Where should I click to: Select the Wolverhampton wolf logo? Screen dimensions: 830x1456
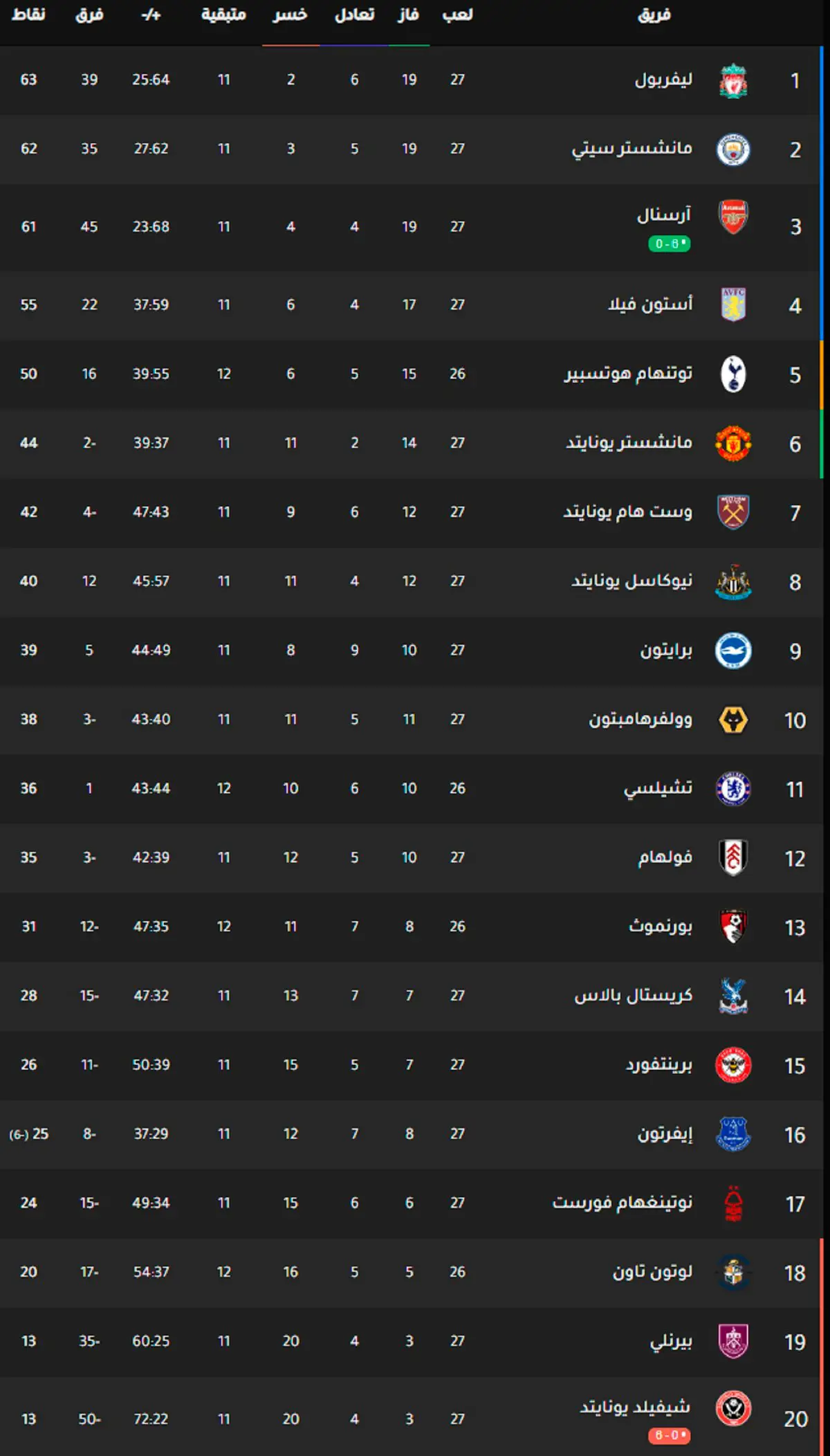pos(733,720)
